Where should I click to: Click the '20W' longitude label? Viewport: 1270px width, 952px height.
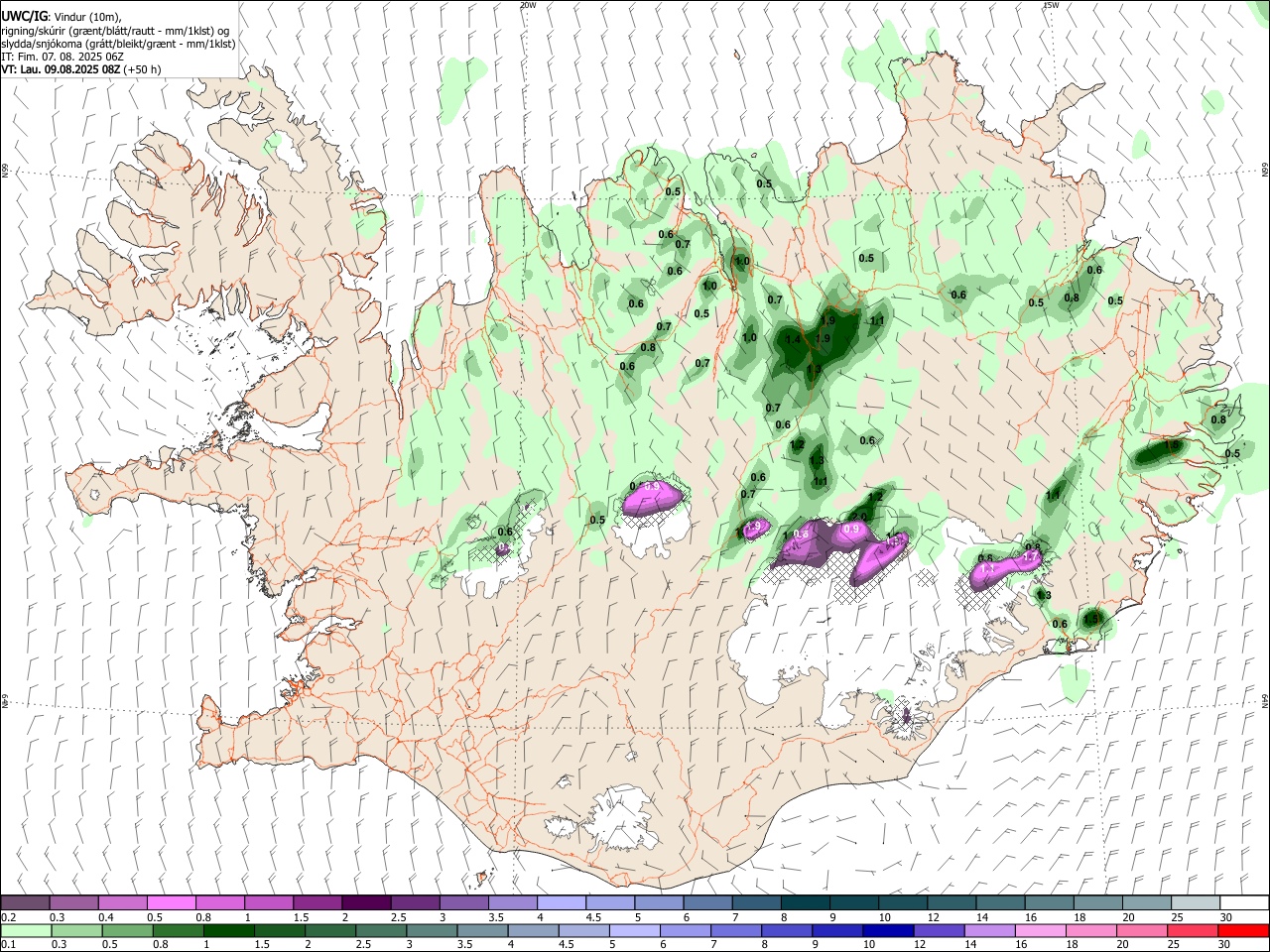528,5
